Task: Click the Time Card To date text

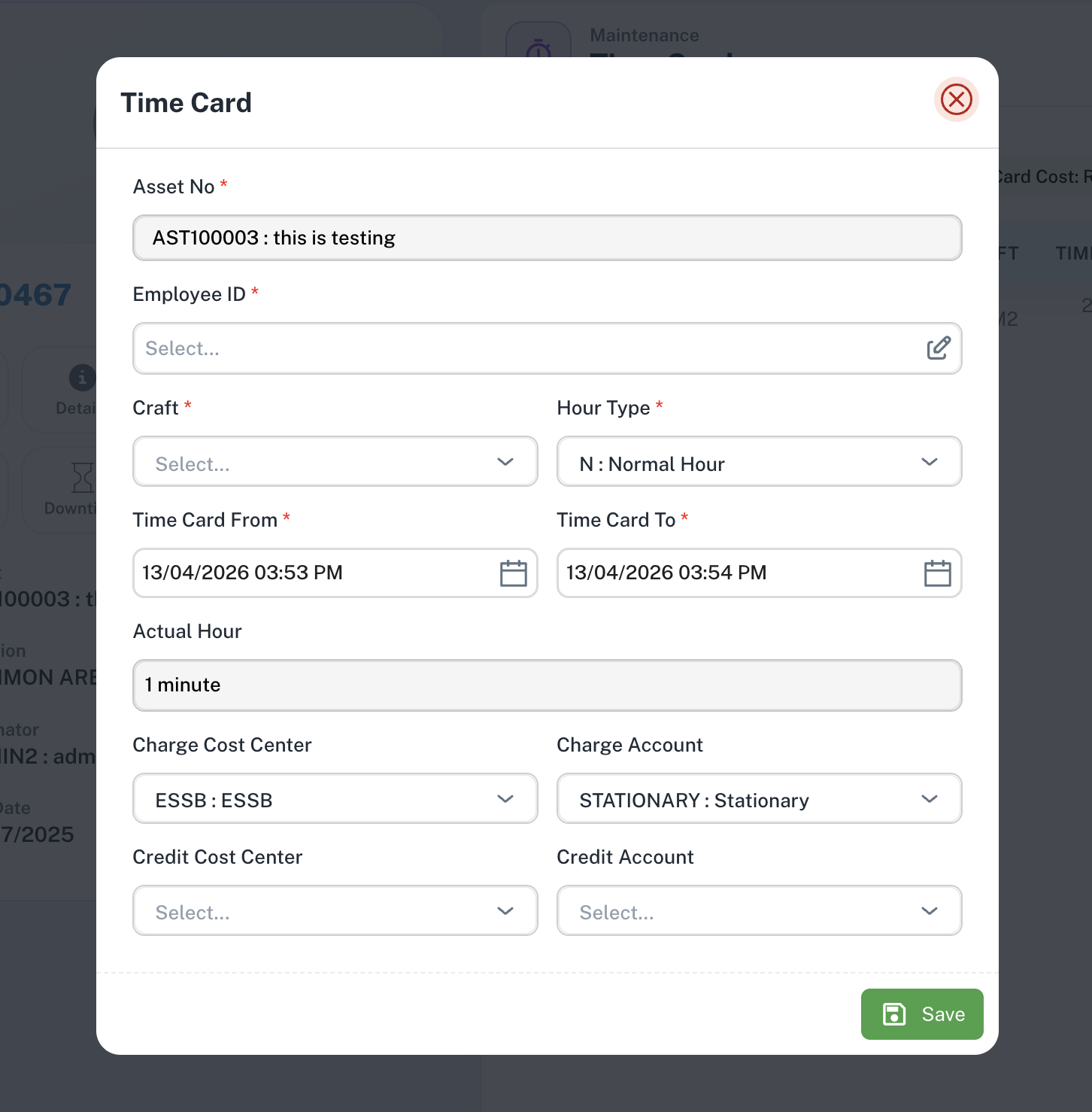Action: coord(666,573)
